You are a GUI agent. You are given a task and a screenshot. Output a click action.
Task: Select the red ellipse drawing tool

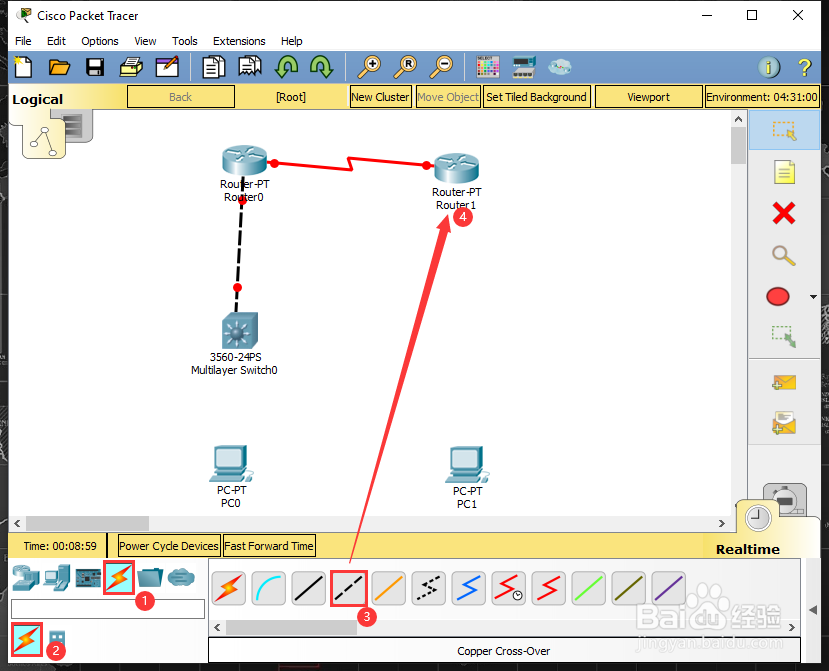click(x=778, y=297)
